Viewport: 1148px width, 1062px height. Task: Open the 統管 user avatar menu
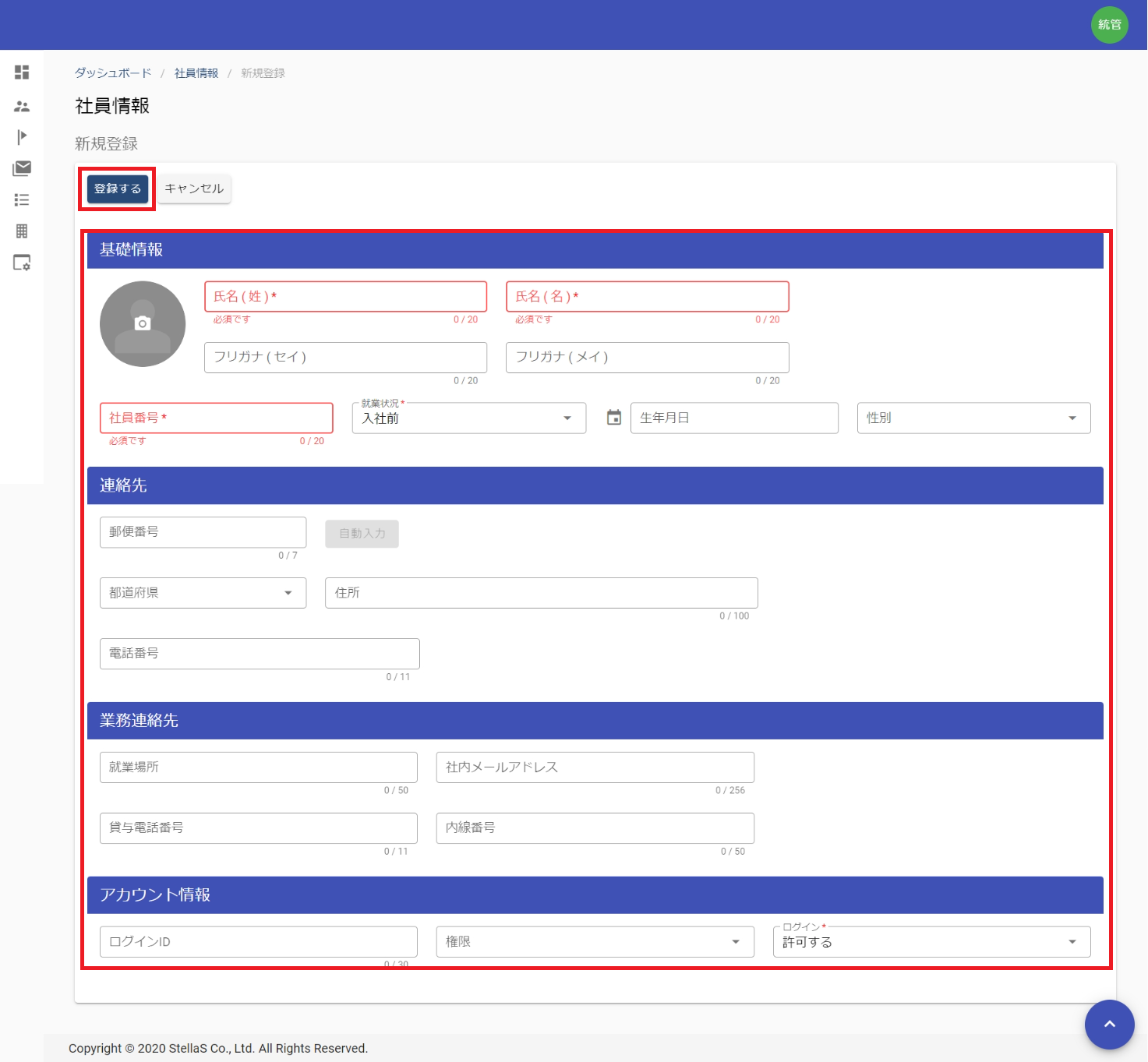(x=1109, y=25)
